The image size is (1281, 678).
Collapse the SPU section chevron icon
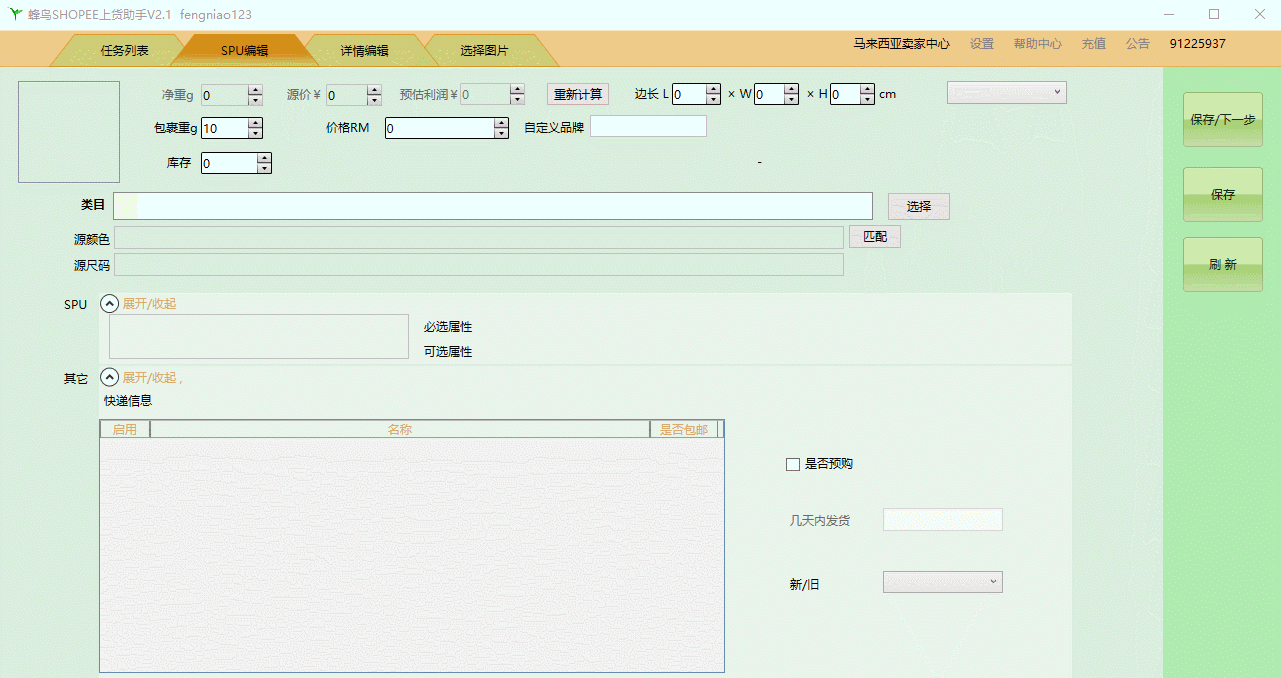[x=110, y=304]
